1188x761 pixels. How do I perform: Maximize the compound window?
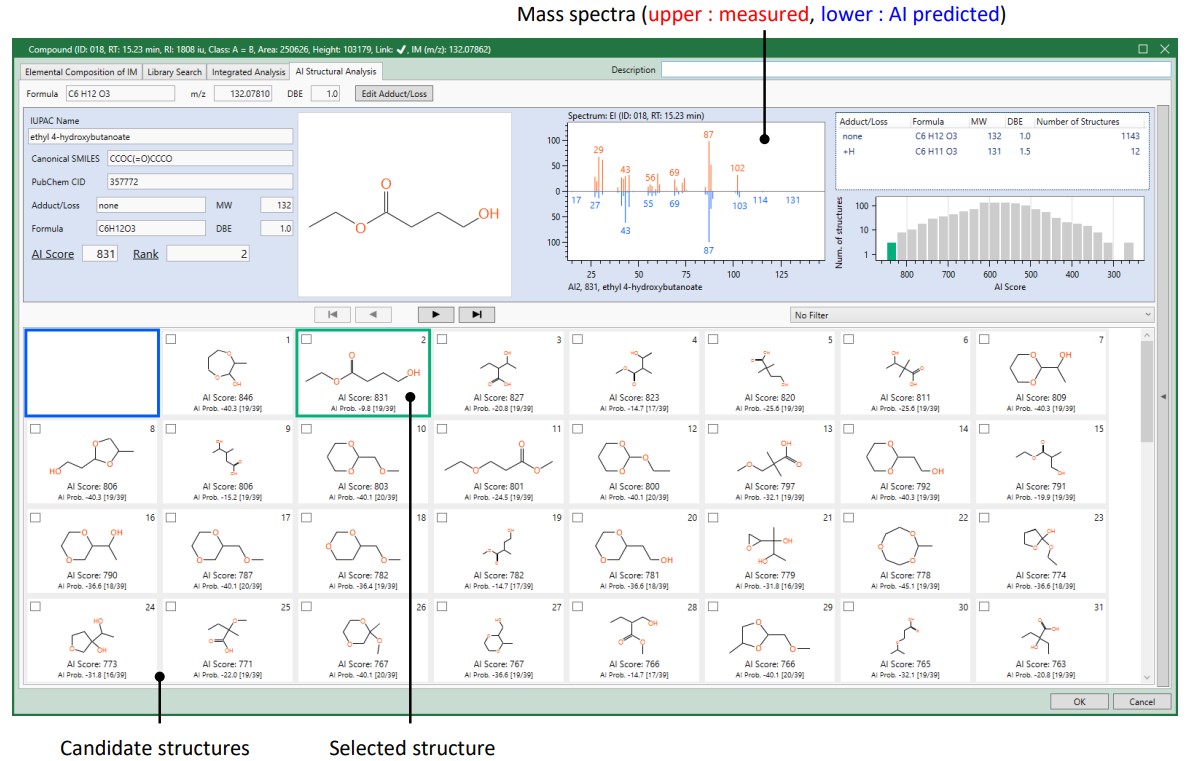coord(1143,49)
